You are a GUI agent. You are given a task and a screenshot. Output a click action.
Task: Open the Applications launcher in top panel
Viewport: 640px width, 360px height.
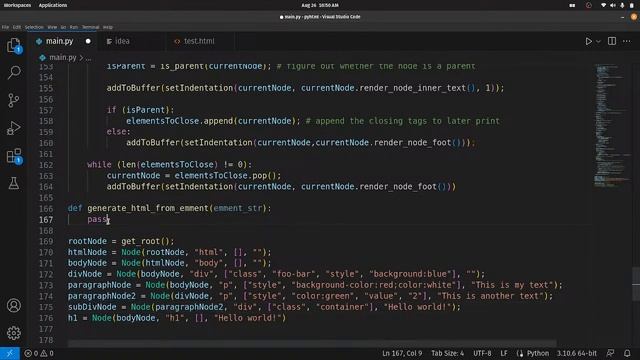pos(53,5)
